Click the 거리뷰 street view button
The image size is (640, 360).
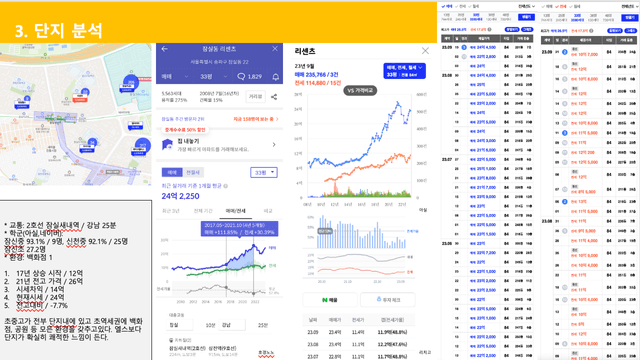(x=256, y=97)
